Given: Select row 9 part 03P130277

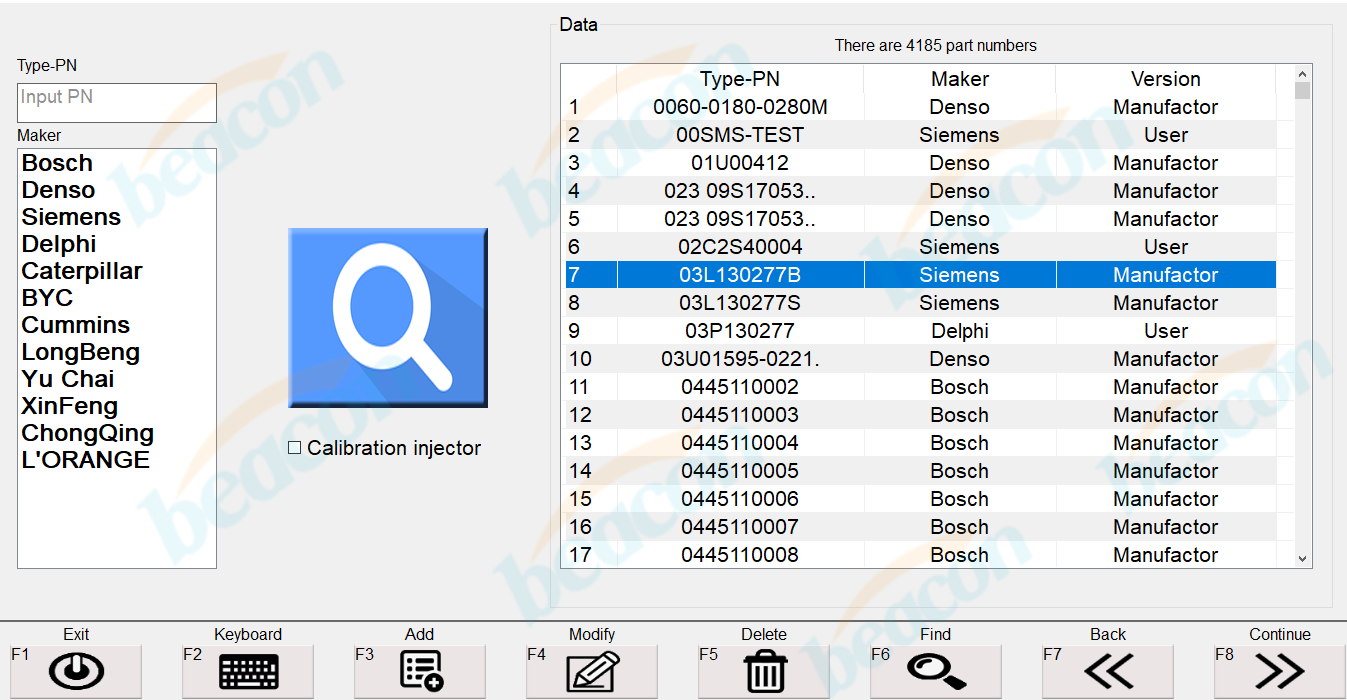Looking at the screenshot, I should tap(740, 331).
